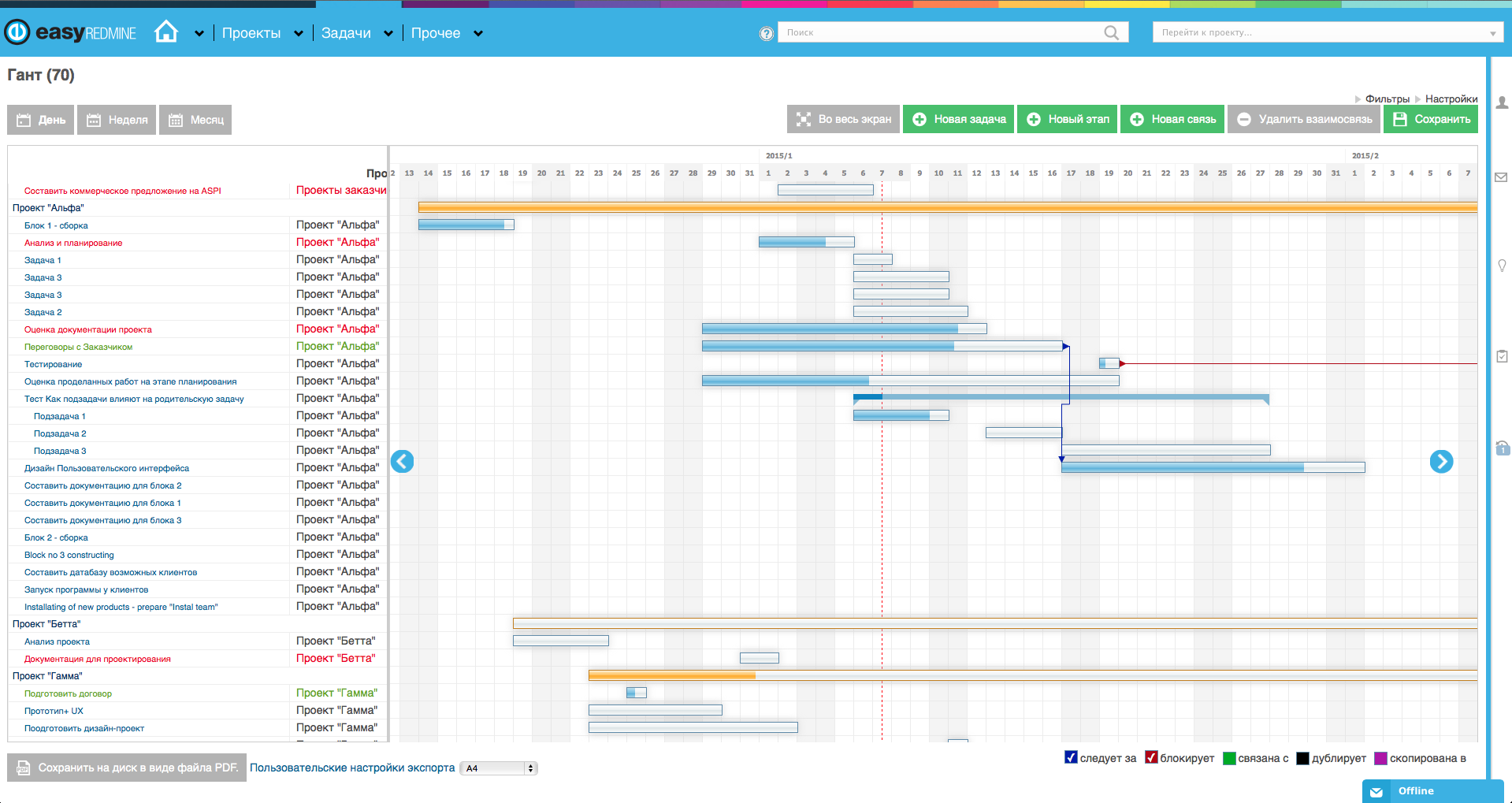Select the 'Анализ и планирование' progress bar
This screenshot has height=803, width=1512.
click(806, 242)
